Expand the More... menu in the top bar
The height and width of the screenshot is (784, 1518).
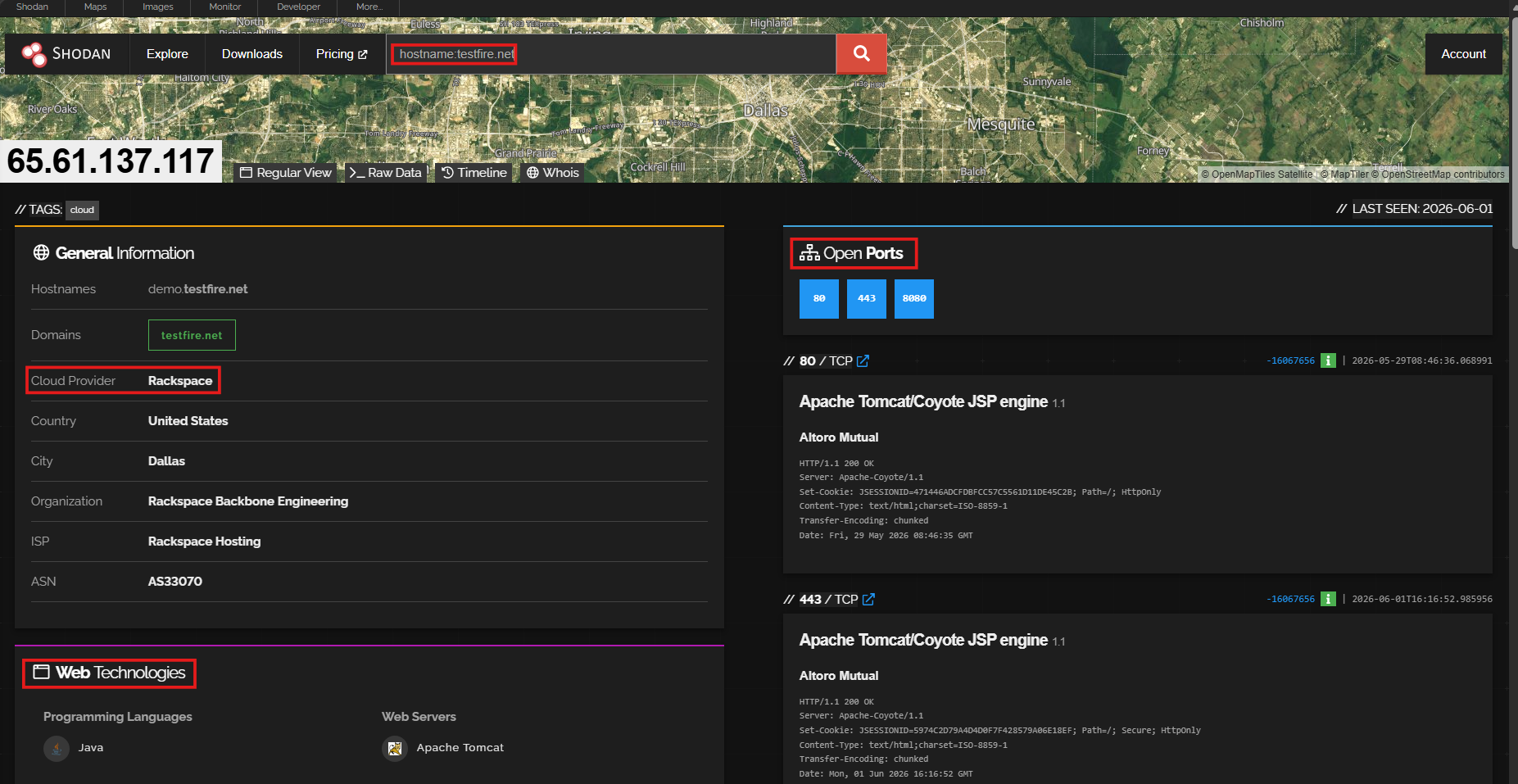coord(369,7)
